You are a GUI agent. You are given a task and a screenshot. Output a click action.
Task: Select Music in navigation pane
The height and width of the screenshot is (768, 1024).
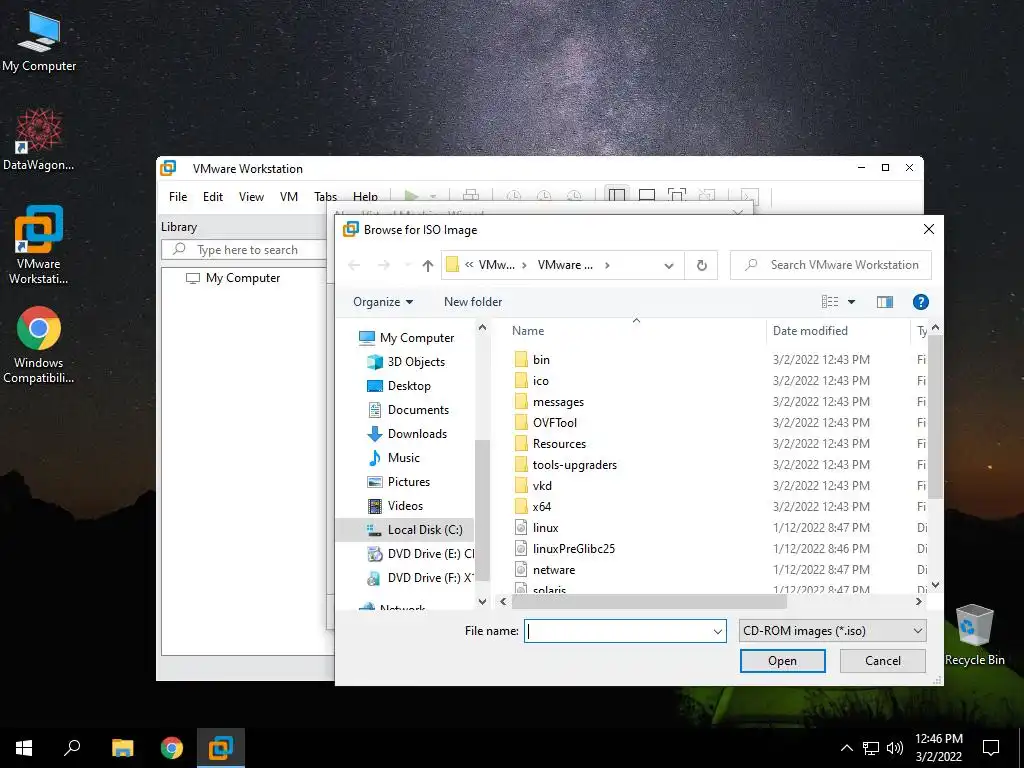tap(394, 458)
